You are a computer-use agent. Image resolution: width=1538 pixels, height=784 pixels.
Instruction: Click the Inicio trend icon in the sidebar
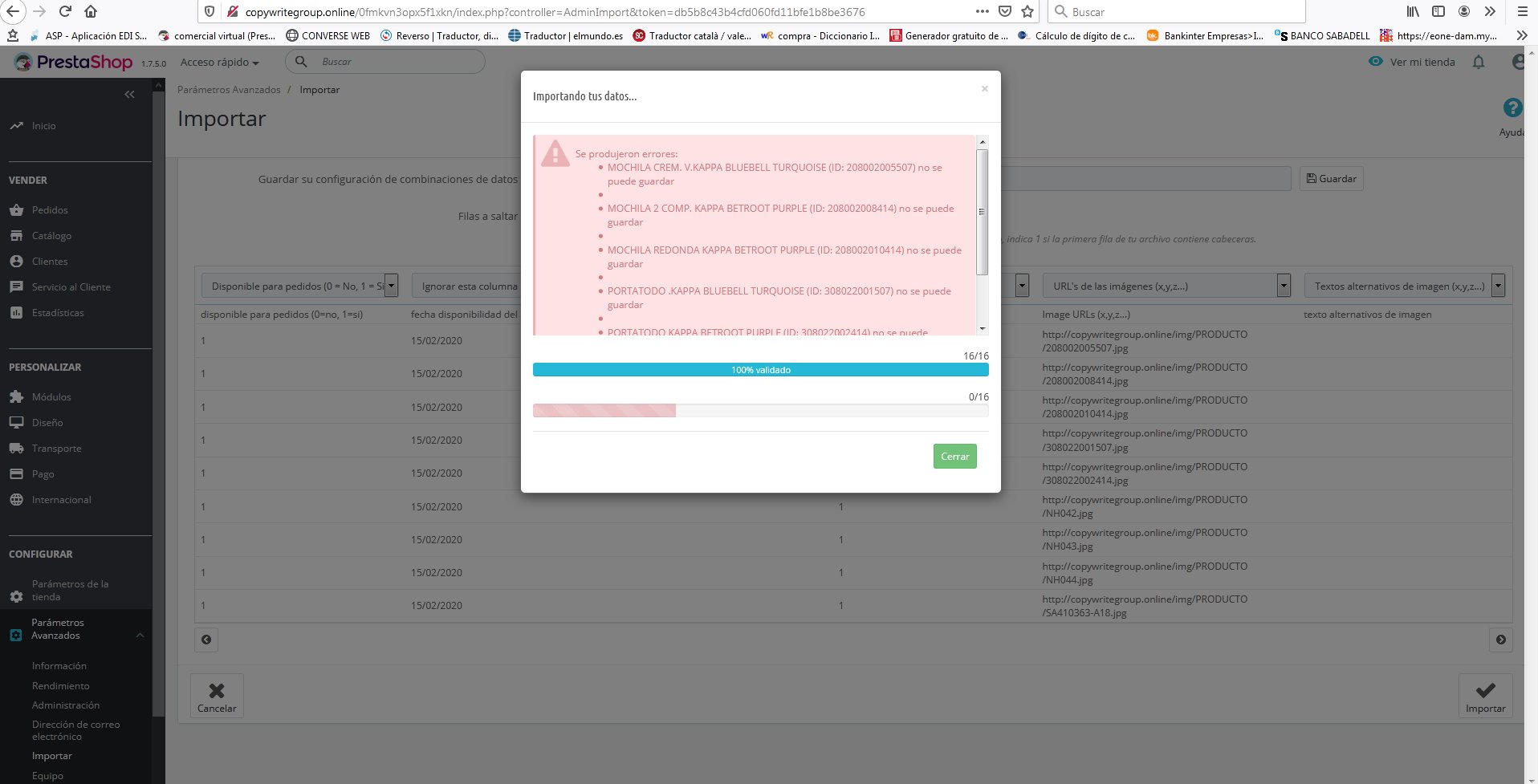16,126
